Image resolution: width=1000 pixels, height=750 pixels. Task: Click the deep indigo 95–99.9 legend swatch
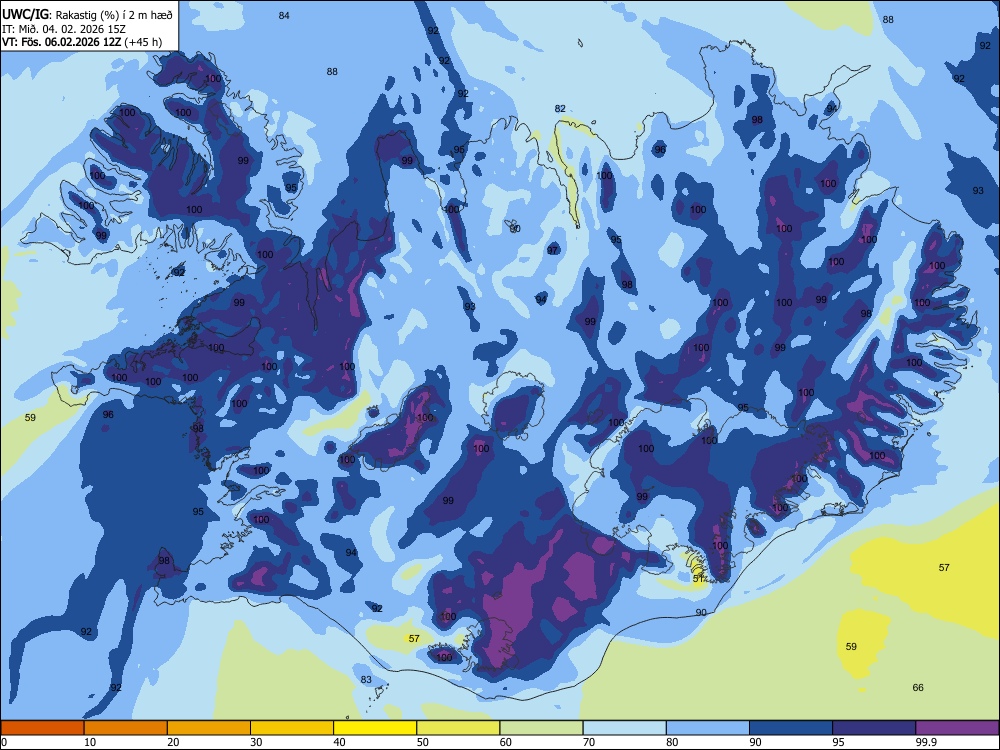pyautogui.click(x=874, y=728)
